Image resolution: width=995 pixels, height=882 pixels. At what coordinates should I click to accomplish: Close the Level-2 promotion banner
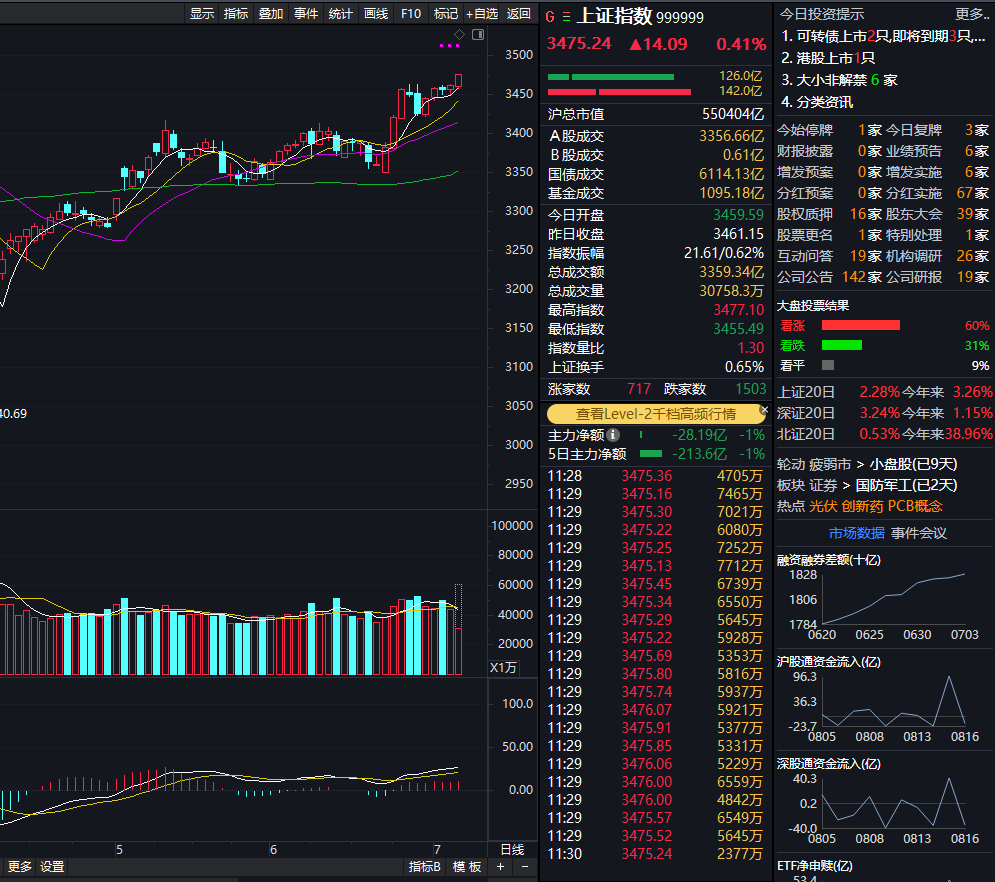coord(764,410)
